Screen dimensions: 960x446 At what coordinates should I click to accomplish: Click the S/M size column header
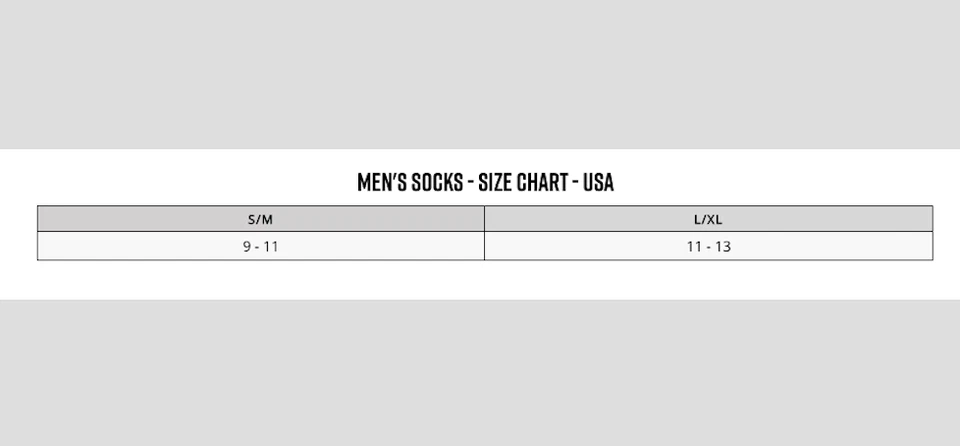[260, 219]
